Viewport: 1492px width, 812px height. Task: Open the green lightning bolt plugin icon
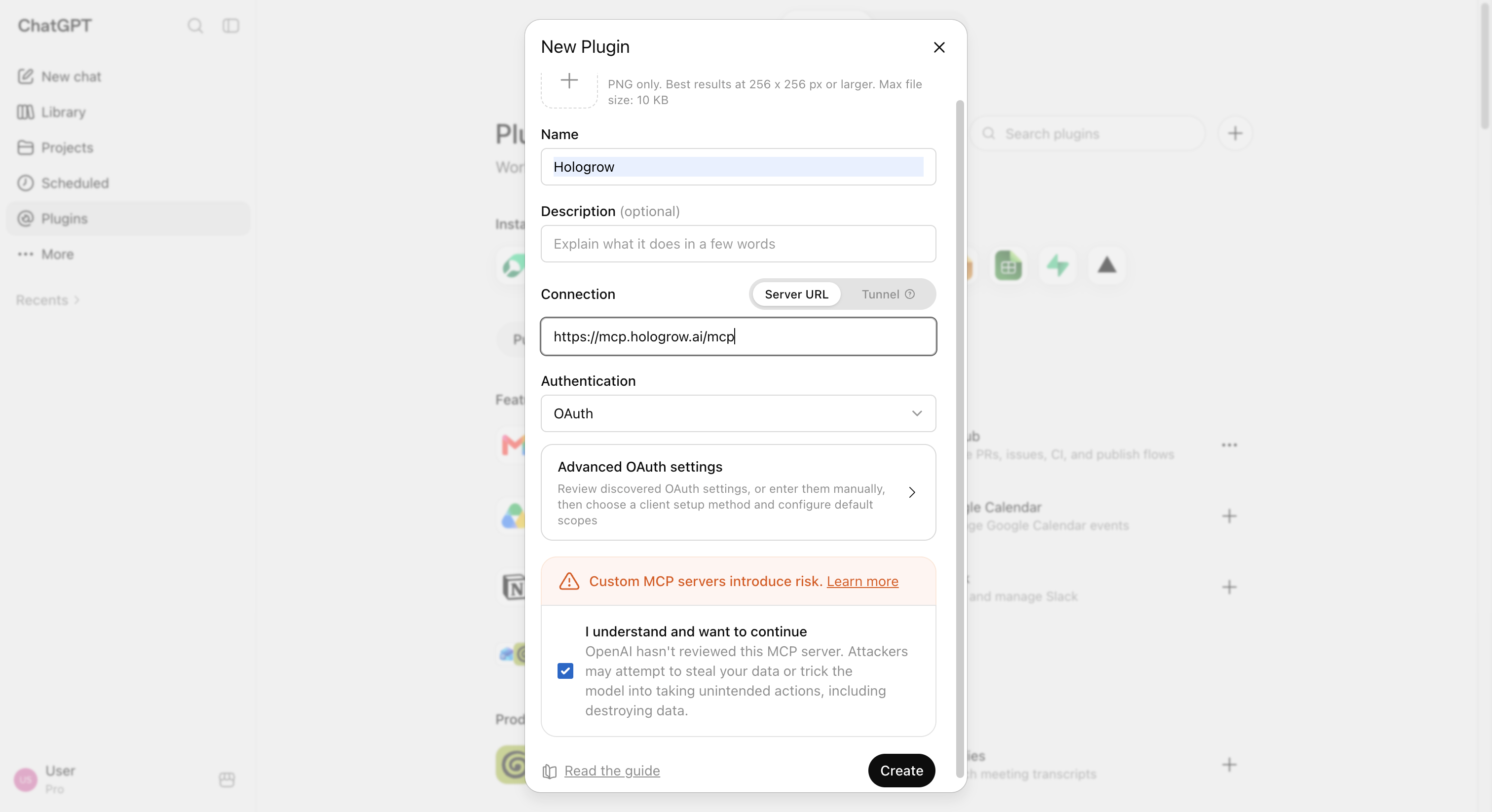click(x=1057, y=265)
